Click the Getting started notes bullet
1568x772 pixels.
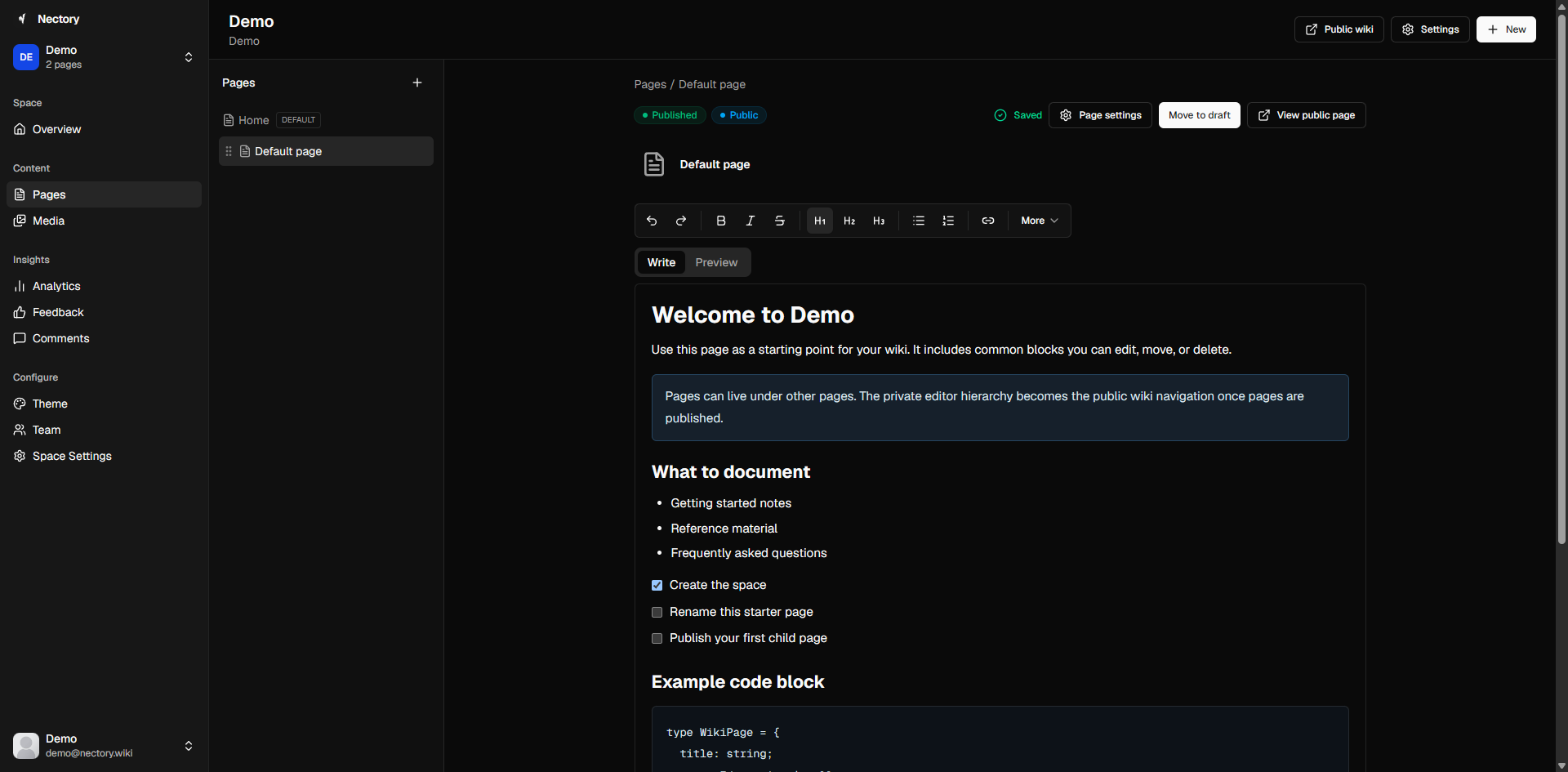coord(731,503)
